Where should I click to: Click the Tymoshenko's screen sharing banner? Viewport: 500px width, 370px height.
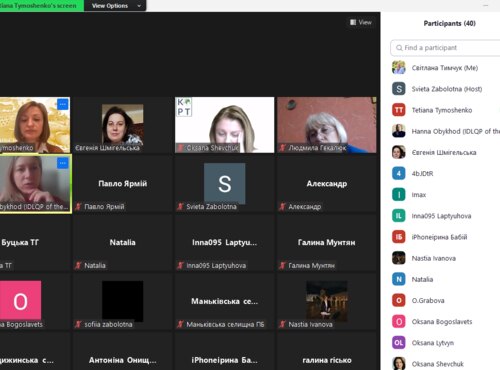[x=42, y=6]
